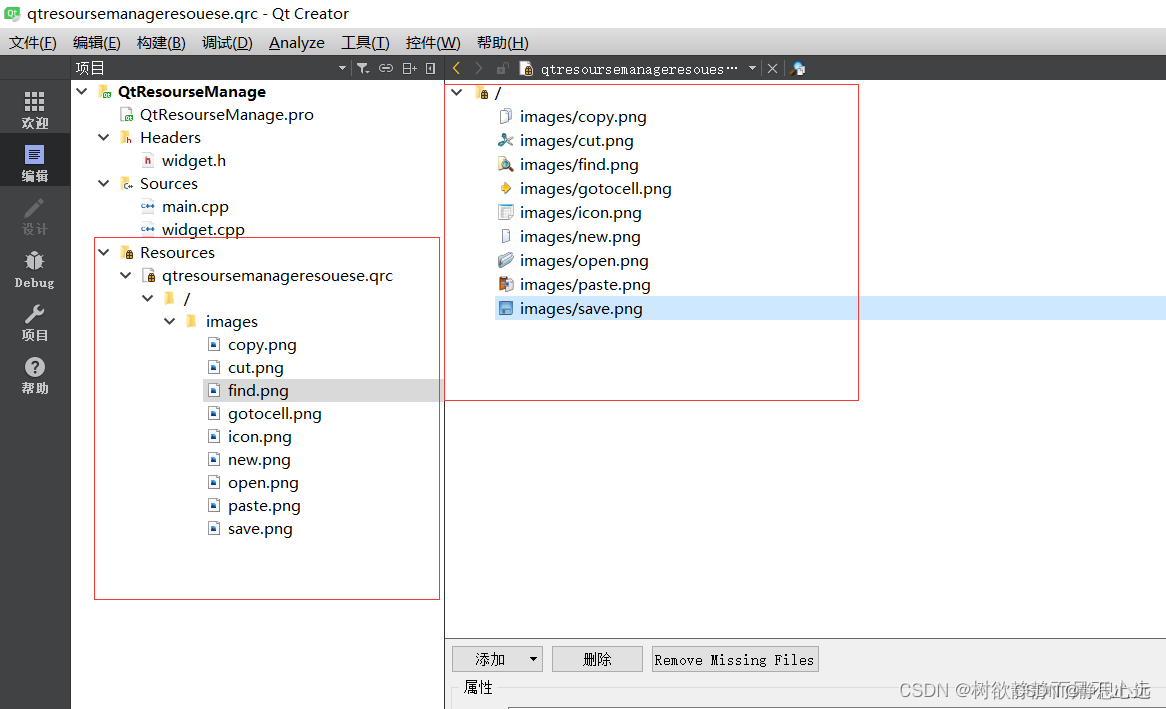Click the filter tree funnel icon

coord(362,68)
